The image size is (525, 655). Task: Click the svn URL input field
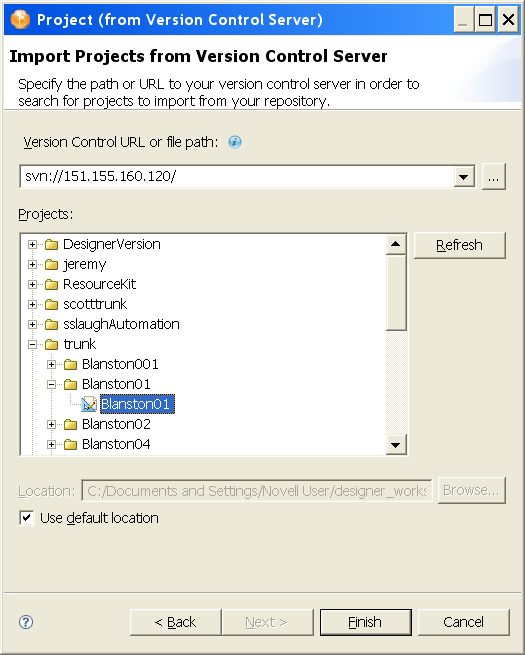coord(236,176)
